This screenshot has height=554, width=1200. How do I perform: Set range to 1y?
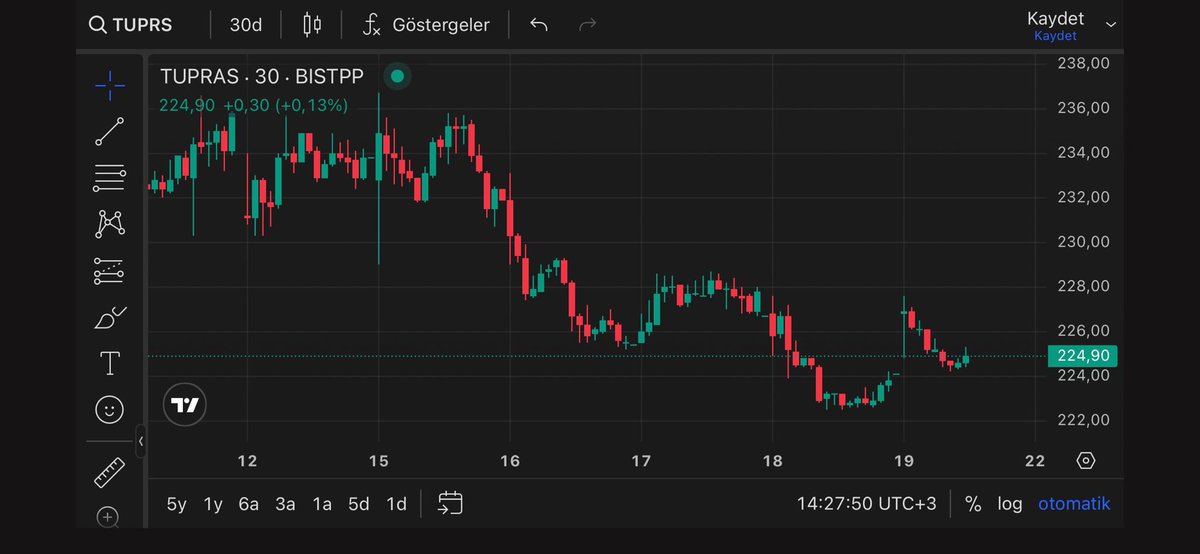coord(213,504)
